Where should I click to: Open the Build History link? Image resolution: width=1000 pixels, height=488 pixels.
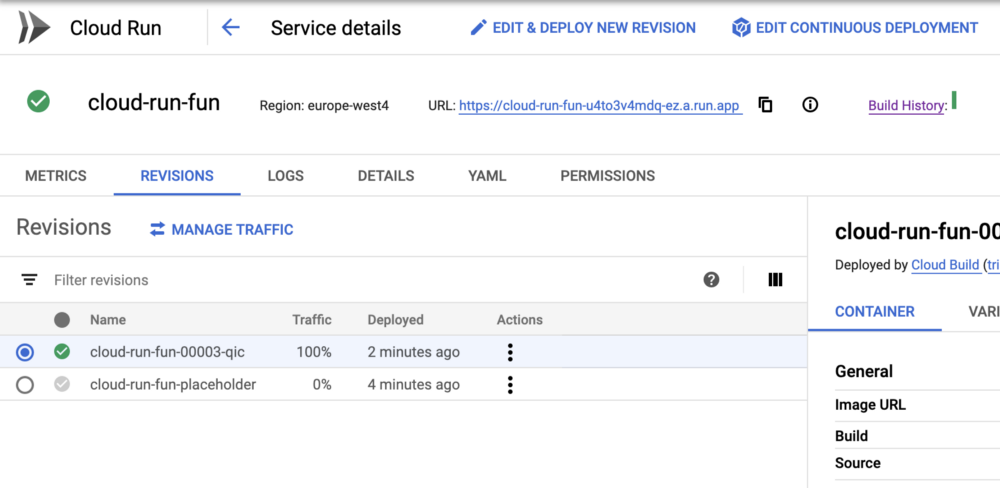click(906, 106)
